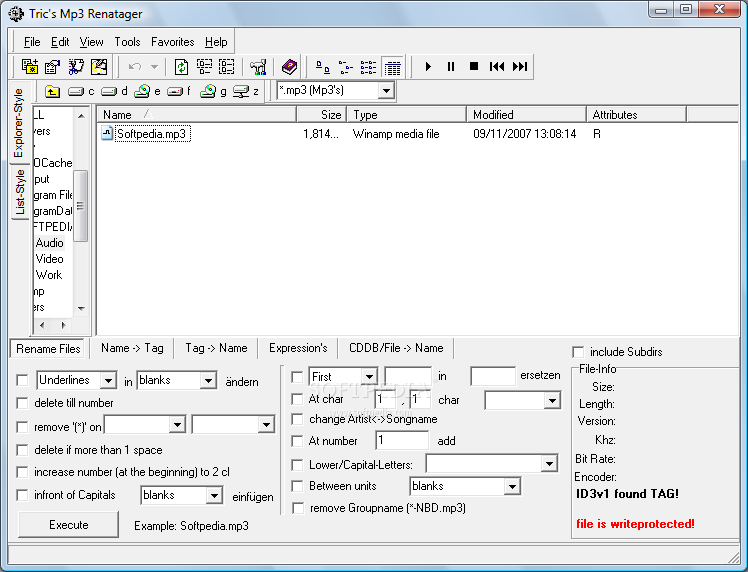This screenshot has width=748, height=572.
Task: Tick the Lower/Capital-Letters checkbox
Action: 297,465
